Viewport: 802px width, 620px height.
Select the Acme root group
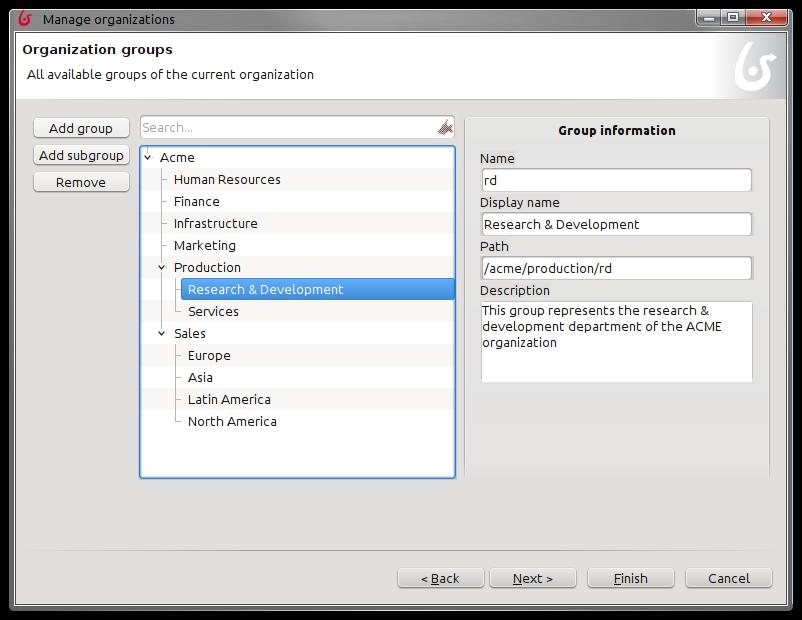[x=177, y=158]
